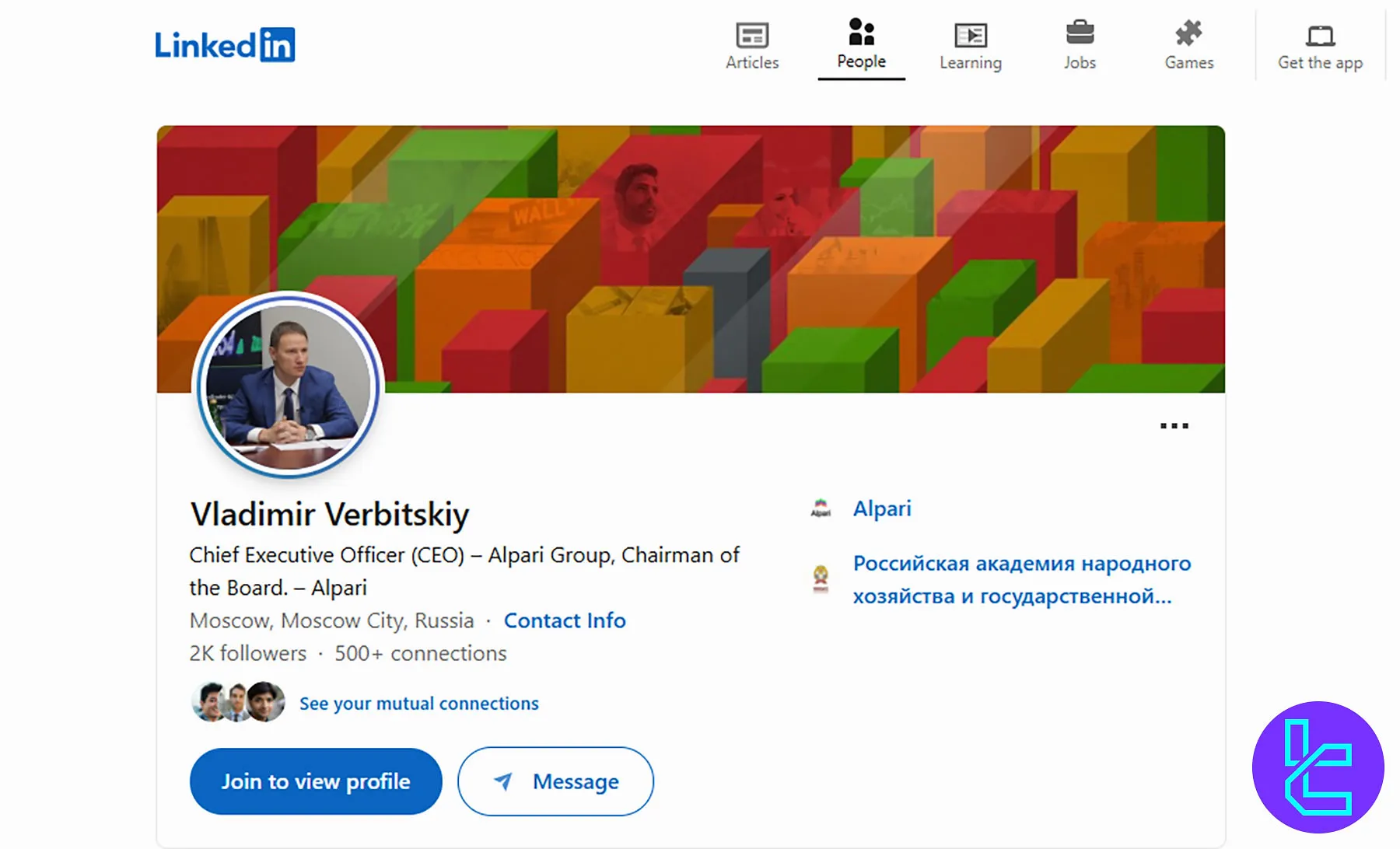Click See your mutual connections link
This screenshot has width=1400, height=849.
coord(418,704)
